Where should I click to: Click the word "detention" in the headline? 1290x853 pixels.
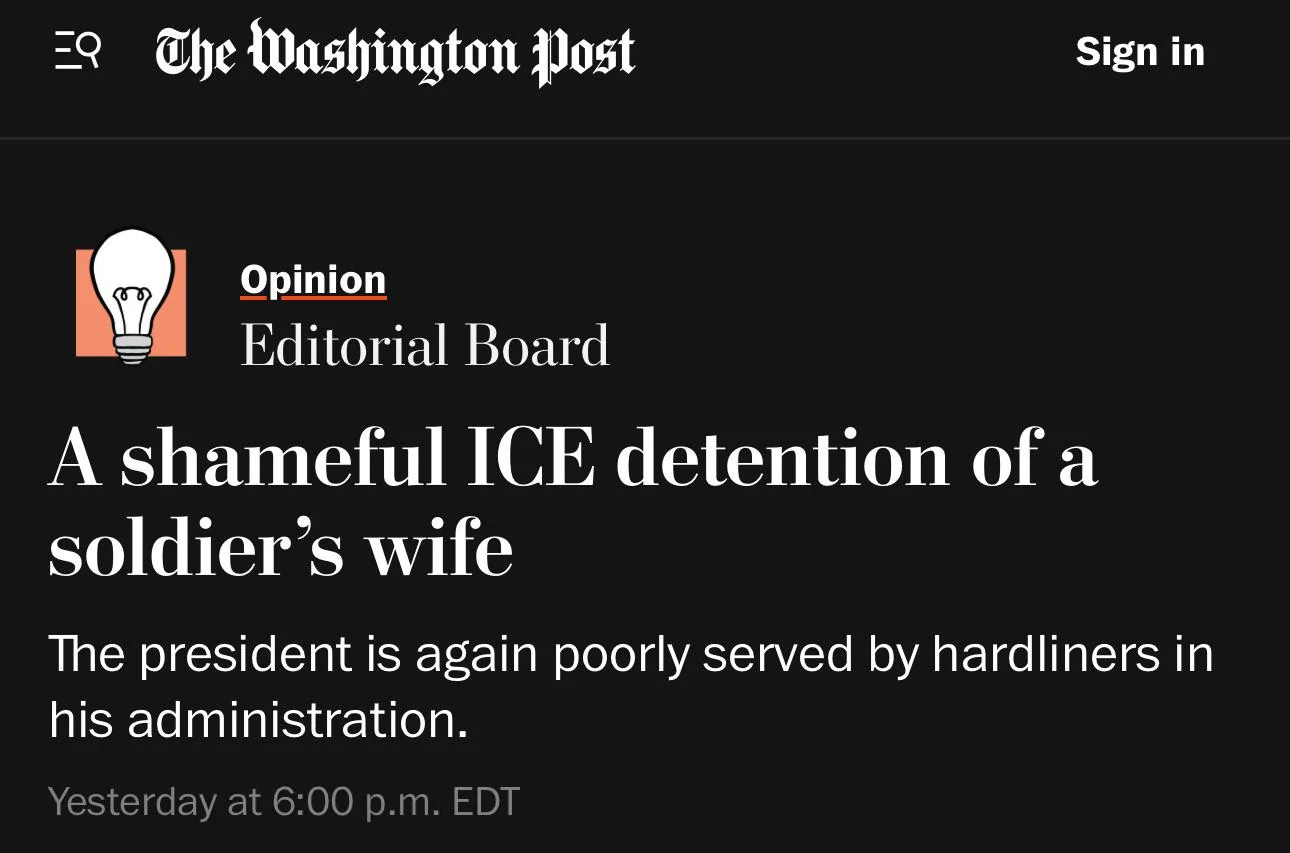(x=782, y=460)
